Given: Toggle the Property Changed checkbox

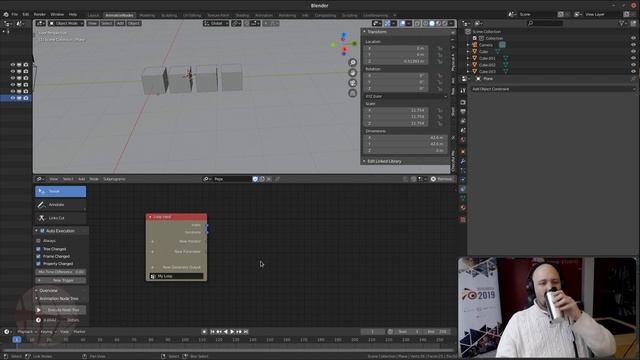Looking at the screenshot, I should point(38,264).
